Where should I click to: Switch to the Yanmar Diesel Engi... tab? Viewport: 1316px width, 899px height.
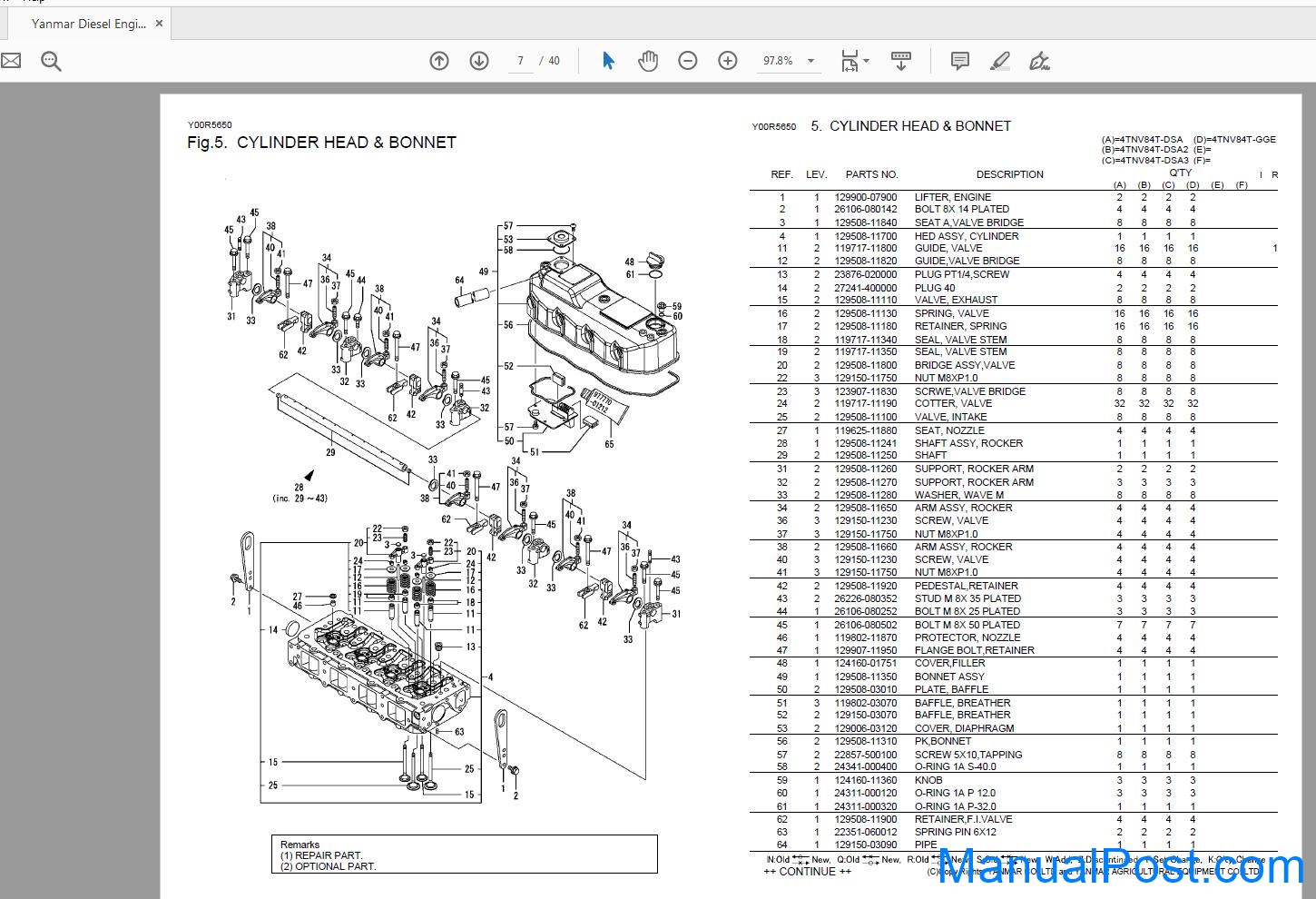coord(89,24)
